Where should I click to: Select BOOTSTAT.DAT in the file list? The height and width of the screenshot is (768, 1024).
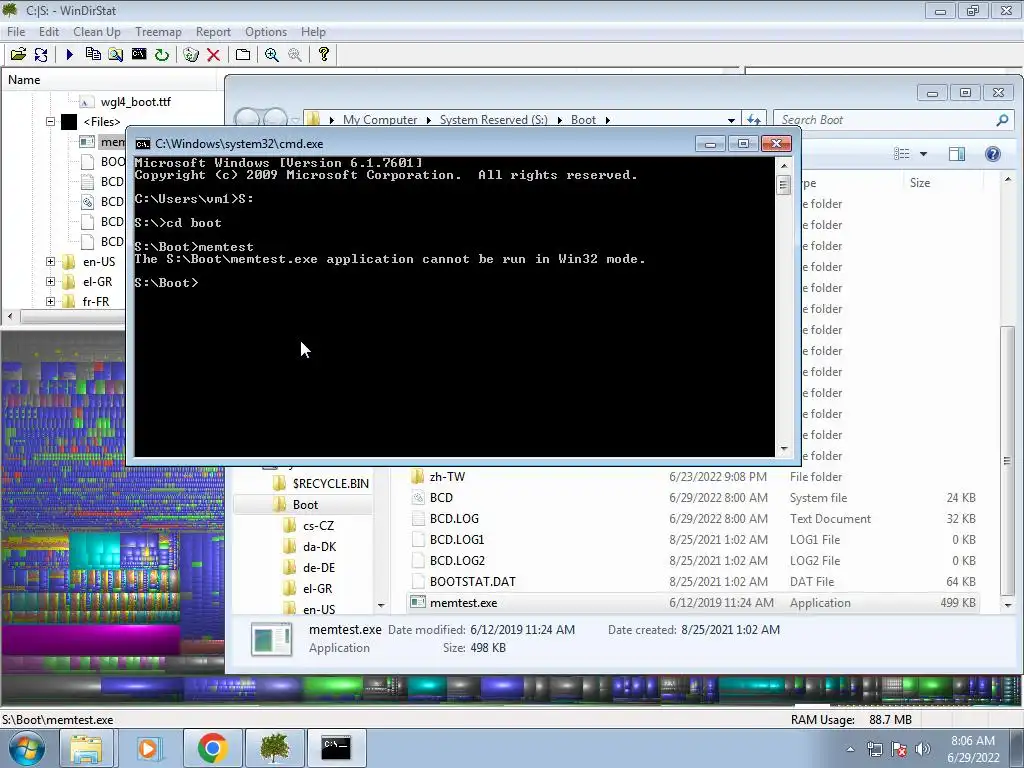coord(473,582)
